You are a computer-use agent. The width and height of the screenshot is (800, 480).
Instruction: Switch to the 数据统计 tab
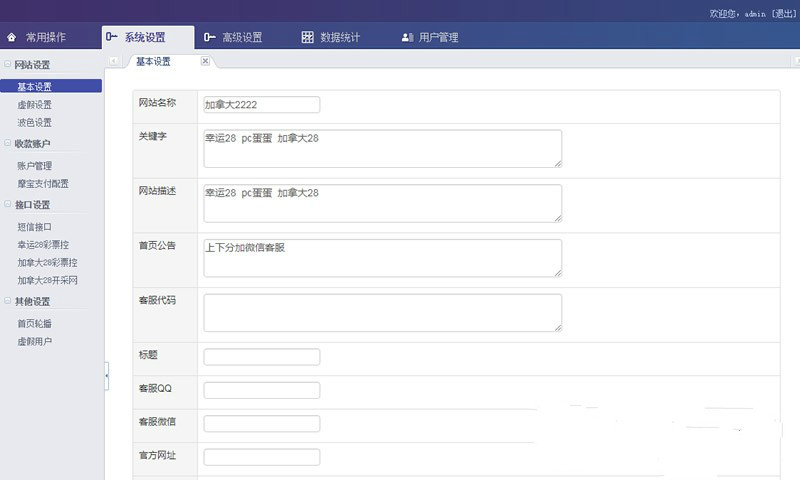click(340, 37)
